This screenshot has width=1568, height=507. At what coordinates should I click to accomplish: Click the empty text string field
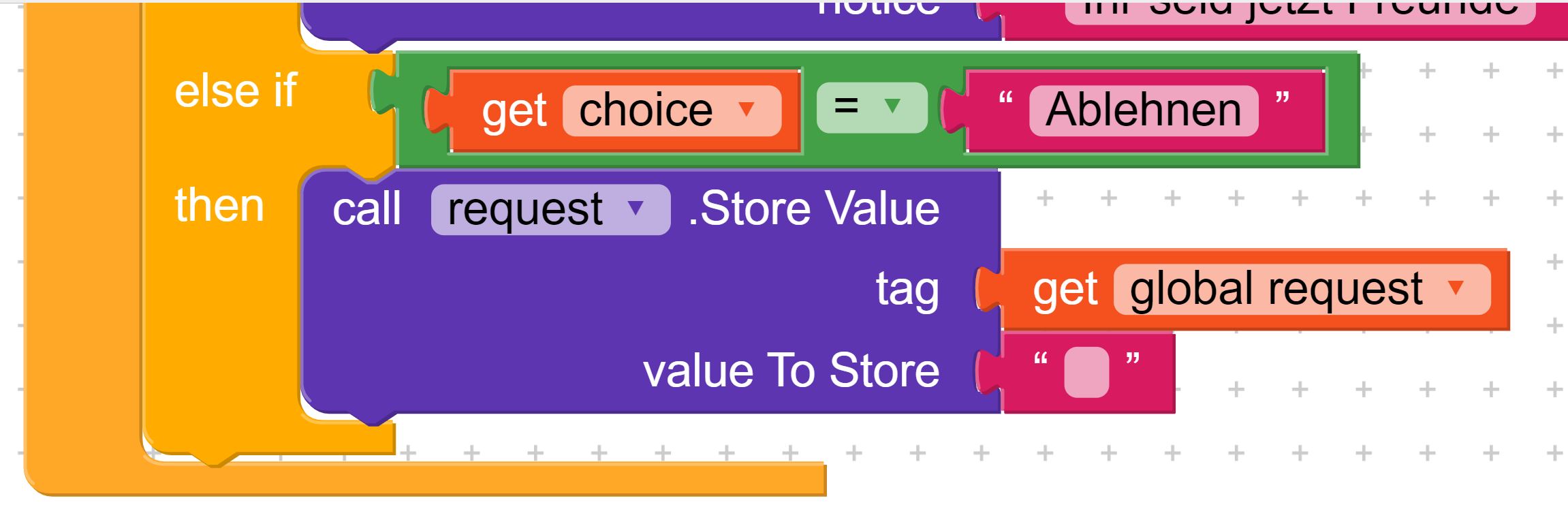tap(1086, 372)
